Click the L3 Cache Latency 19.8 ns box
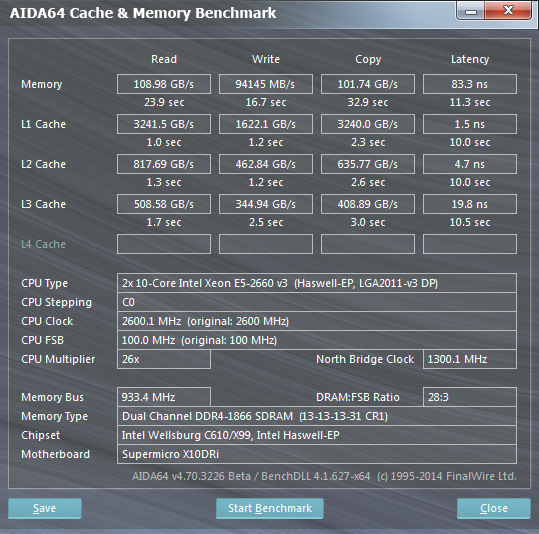The width and height of the screenshot is (539, 534). tap(470, 204)
